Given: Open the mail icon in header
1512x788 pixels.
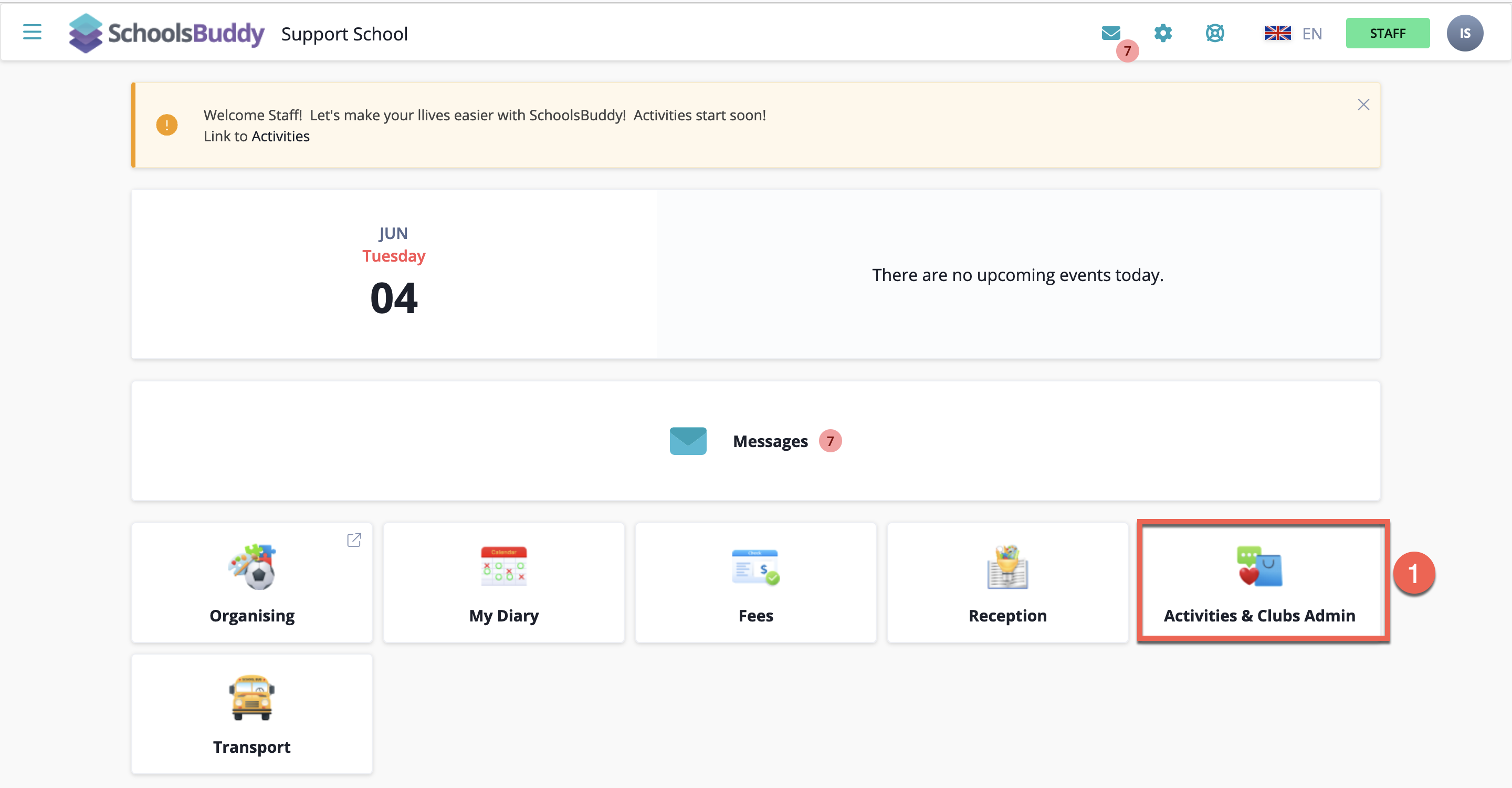Looking at the screenshot, I should click(x=1110, y=34).
